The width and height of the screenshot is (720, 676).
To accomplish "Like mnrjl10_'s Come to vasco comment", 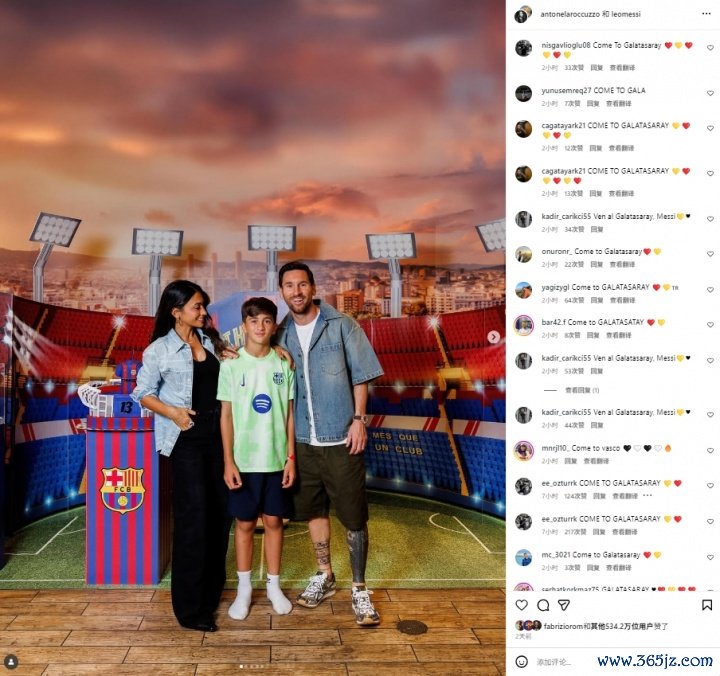I will click(710, 451).
